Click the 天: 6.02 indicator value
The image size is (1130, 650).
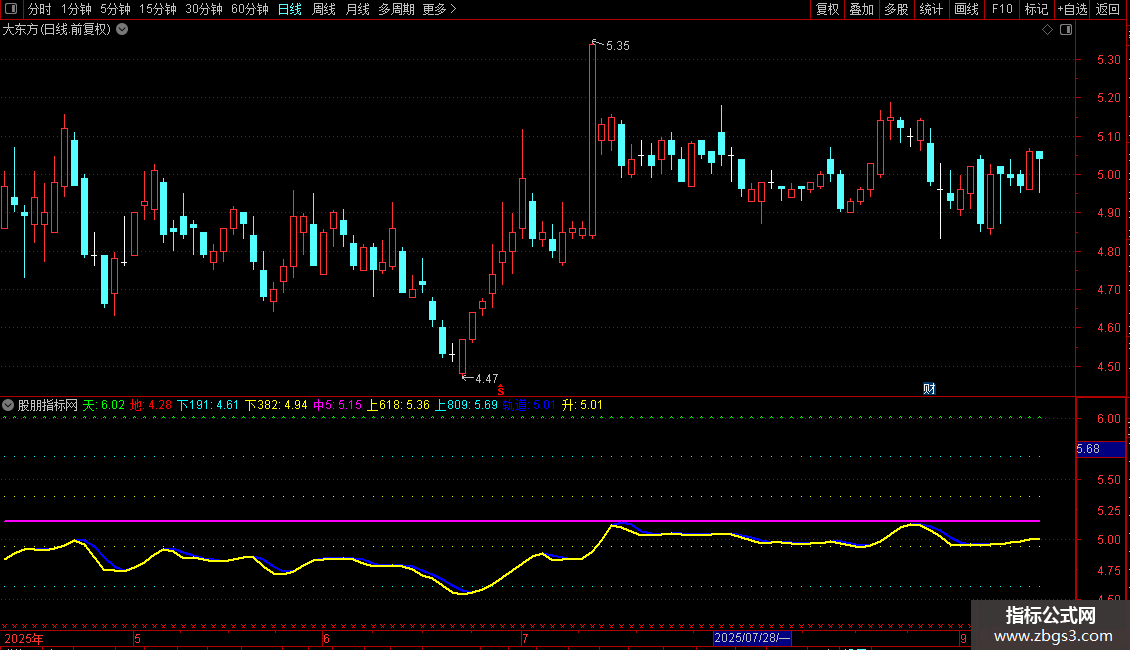pos(104,405)
